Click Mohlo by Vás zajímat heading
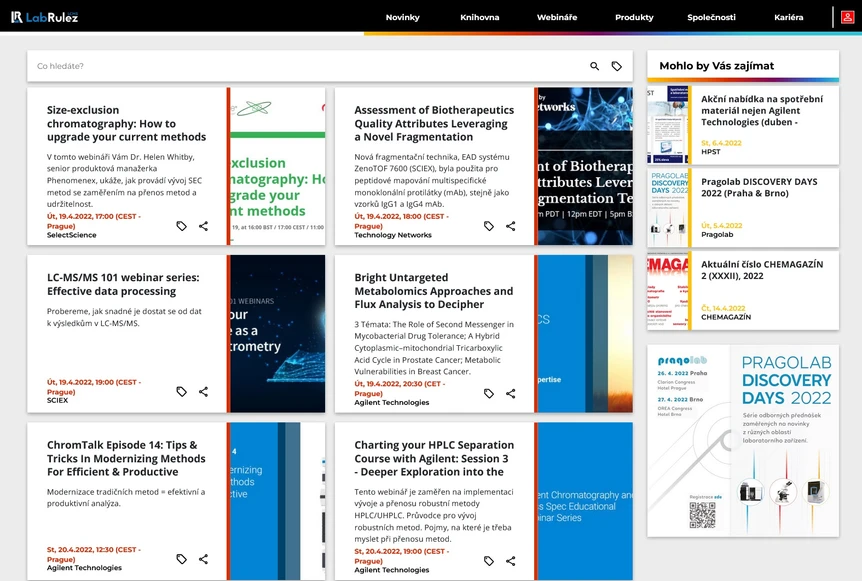The height and width of the screenshot is (581, 862). (716, 66)
